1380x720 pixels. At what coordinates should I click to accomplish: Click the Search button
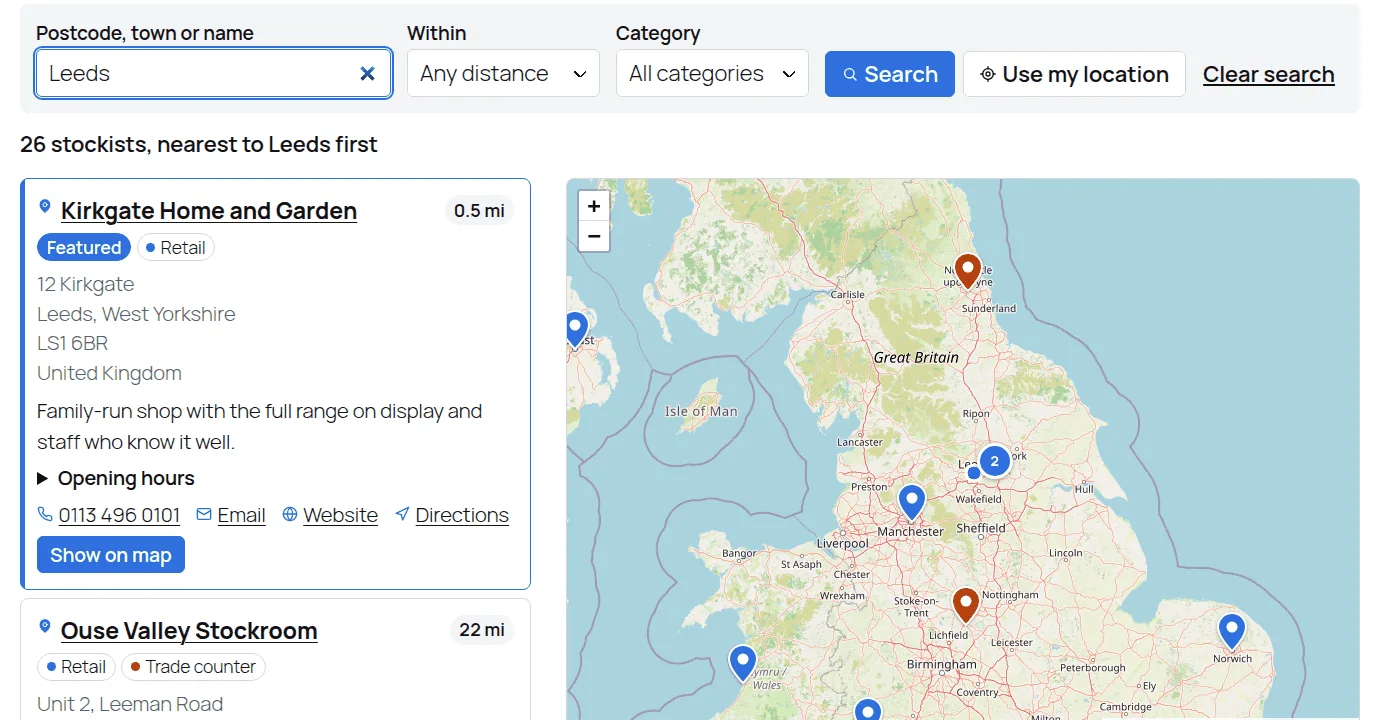890,74
